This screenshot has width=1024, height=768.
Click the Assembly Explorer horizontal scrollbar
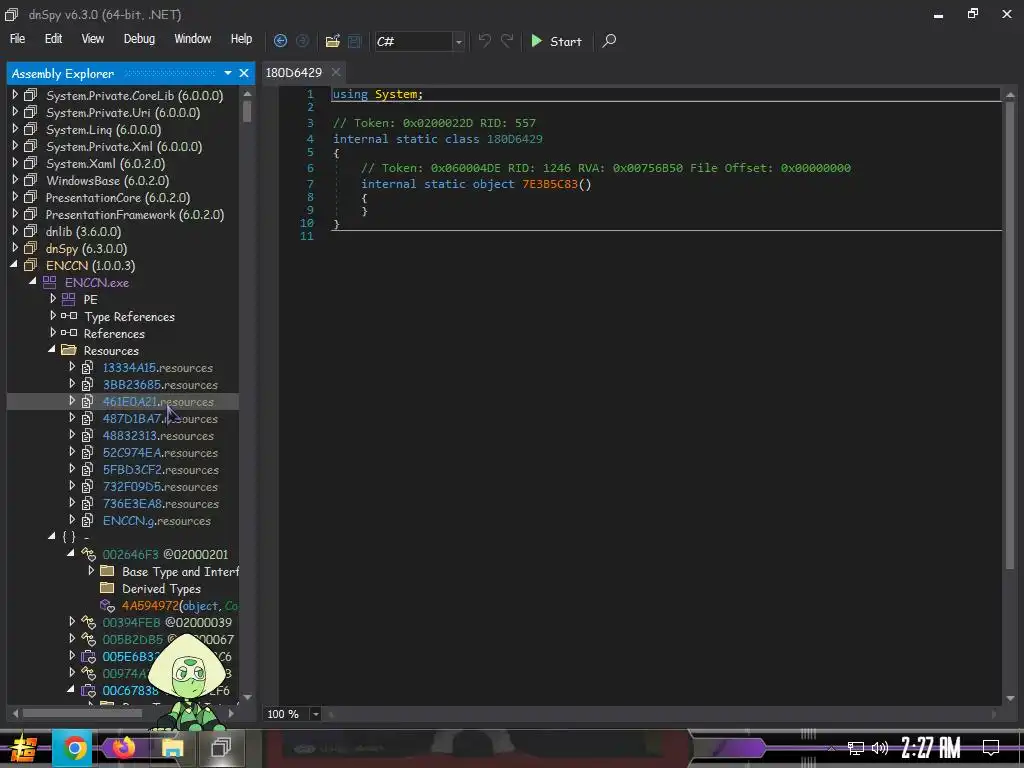(x=82, y=713)
